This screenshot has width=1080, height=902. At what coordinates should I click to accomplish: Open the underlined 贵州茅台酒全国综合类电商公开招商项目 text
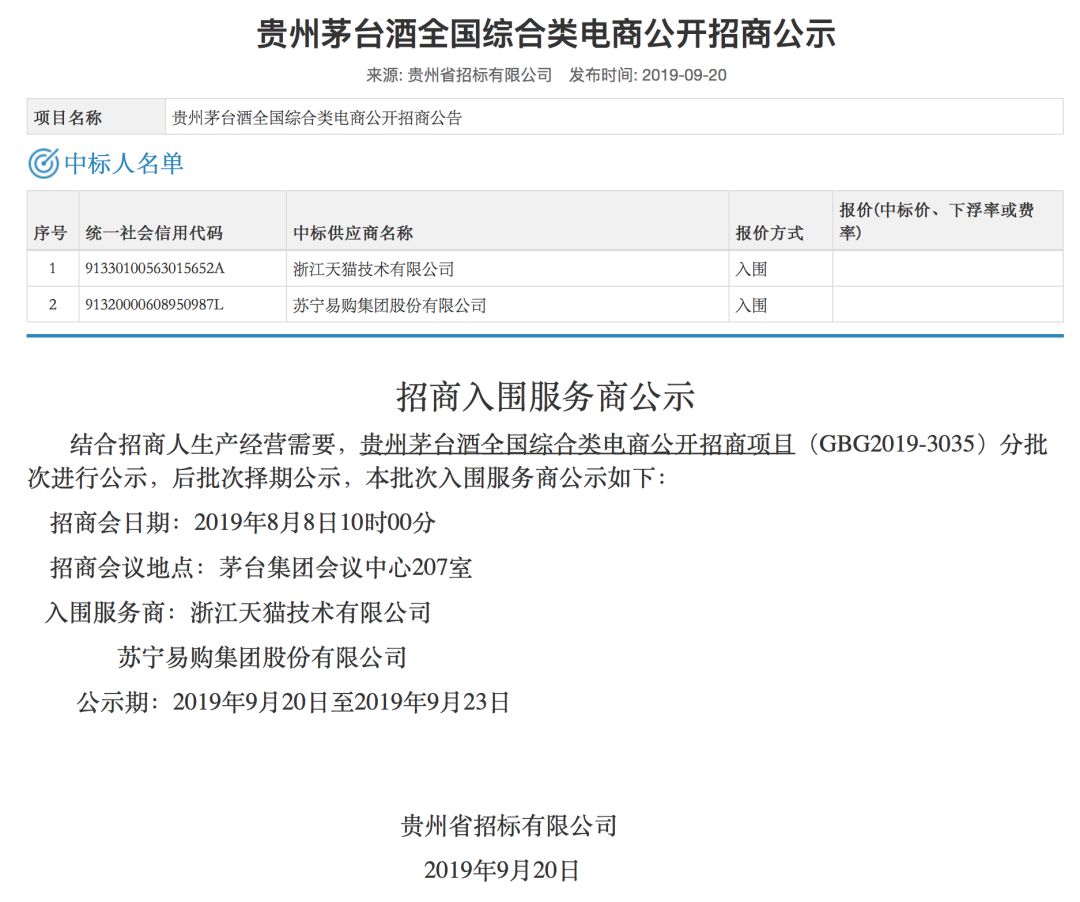577,444
